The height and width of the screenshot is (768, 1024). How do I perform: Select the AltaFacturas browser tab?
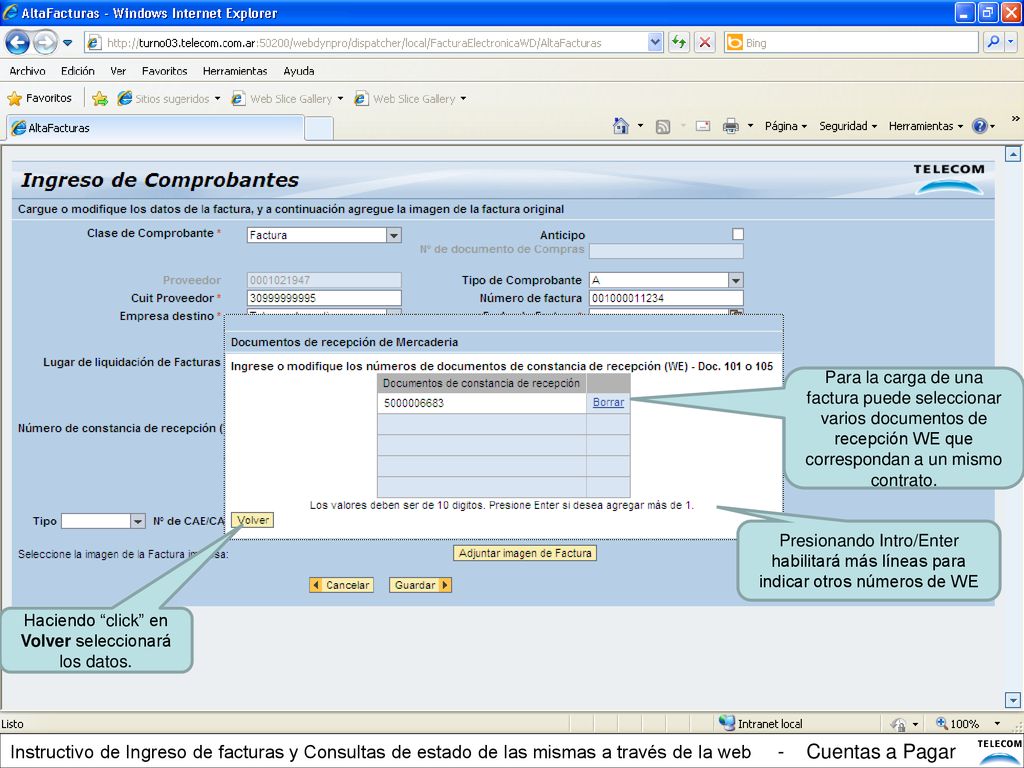[x=155, y=128]
